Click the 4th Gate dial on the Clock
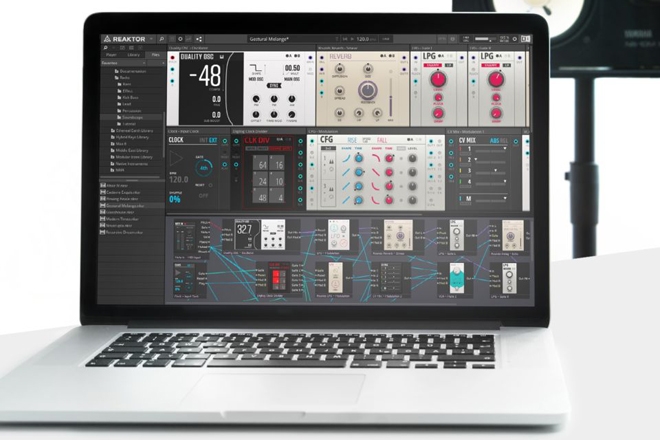 (x=204, y=168)
